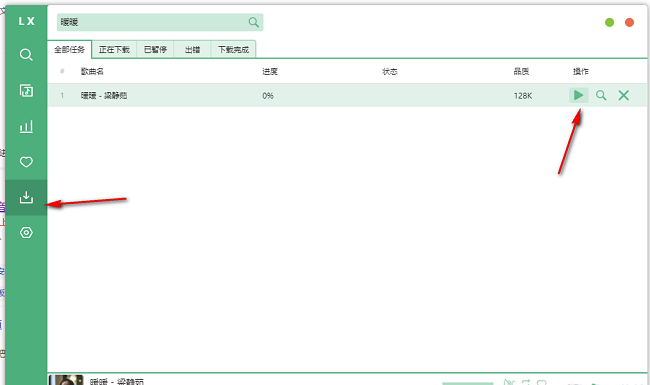Click the LX logo in the sidebar
650x385 pixels.
(27, 21)
